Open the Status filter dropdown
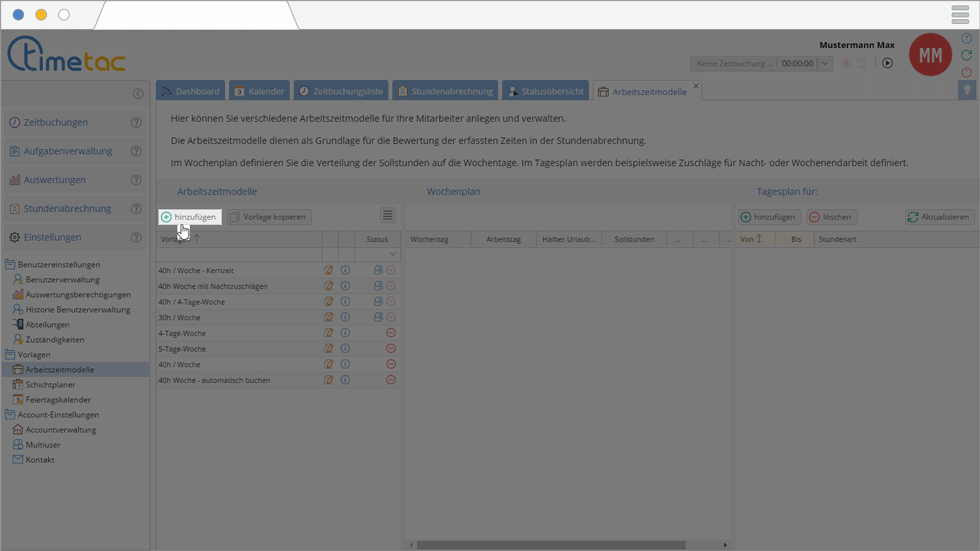 pos(392,254)
